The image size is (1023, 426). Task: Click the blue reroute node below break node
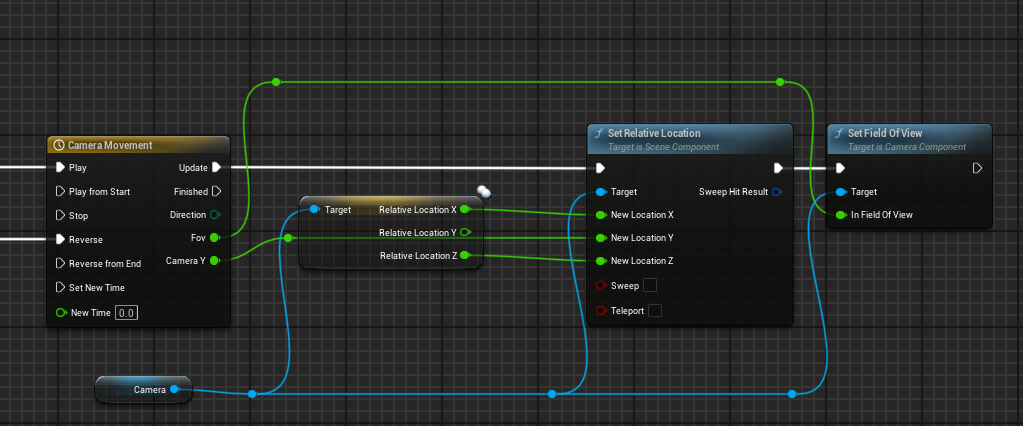click(252, 394)
